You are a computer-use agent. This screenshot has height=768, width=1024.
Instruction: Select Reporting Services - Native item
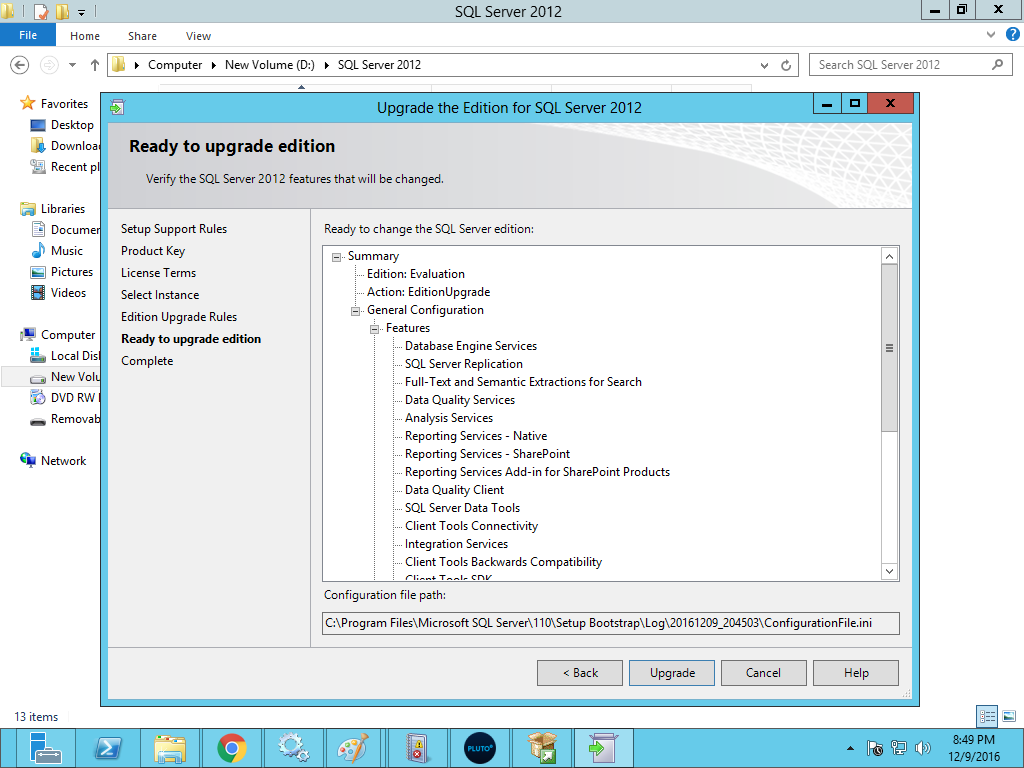[476, 436]
